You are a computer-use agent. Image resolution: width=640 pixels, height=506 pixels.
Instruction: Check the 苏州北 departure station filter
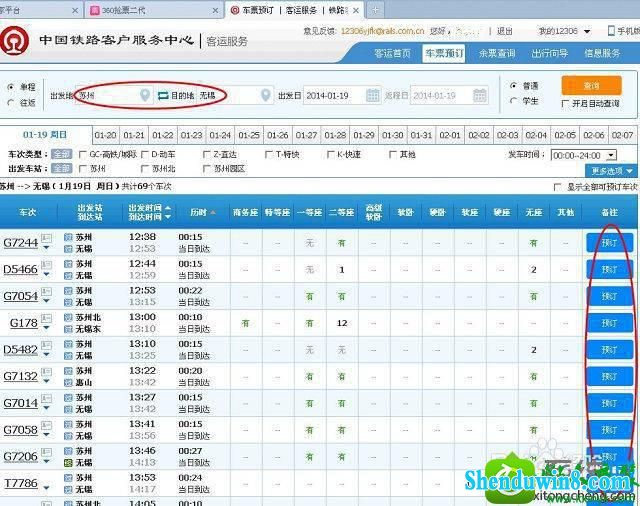144,169
